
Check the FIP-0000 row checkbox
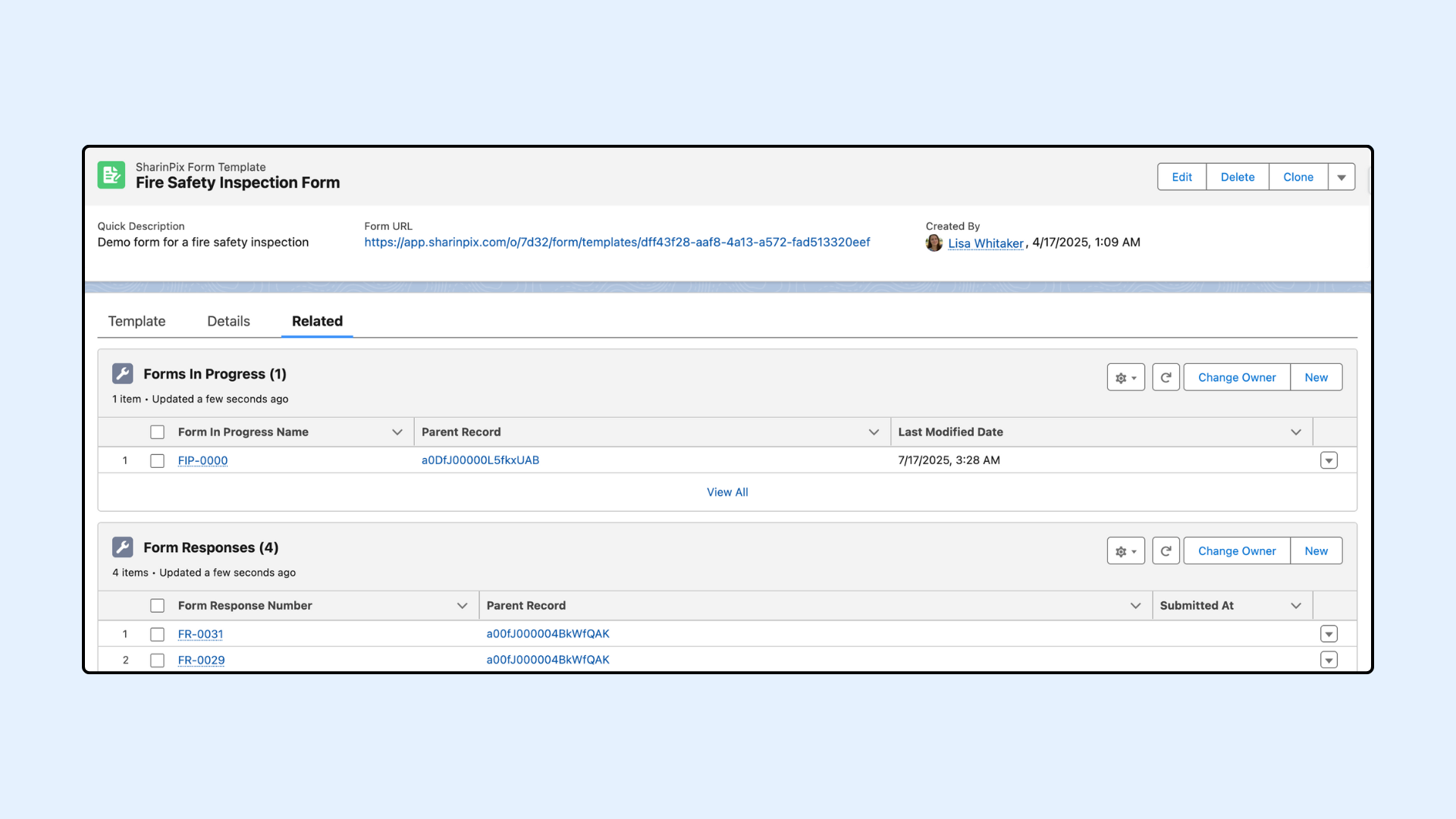(157, 461)
